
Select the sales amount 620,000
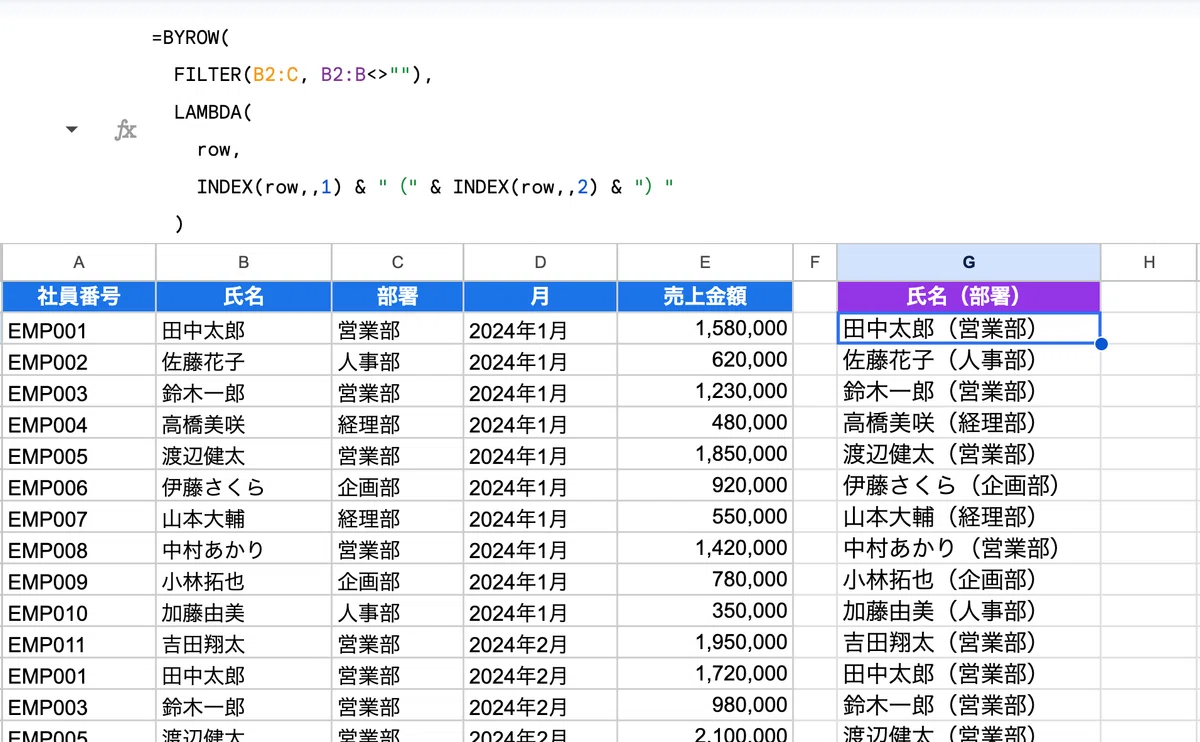[x=705, y=361]
